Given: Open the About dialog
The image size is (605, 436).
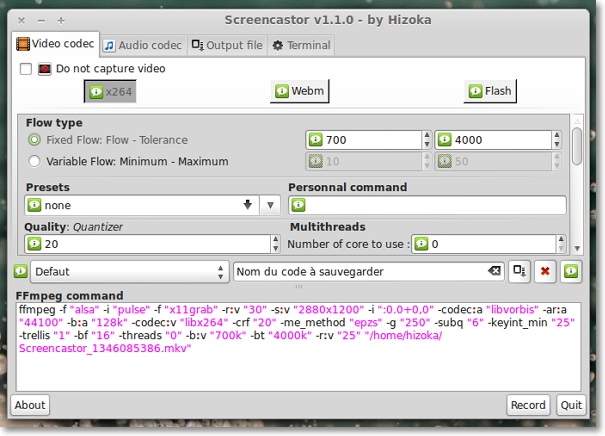Looking at the screenshot, I should (30, 405).
